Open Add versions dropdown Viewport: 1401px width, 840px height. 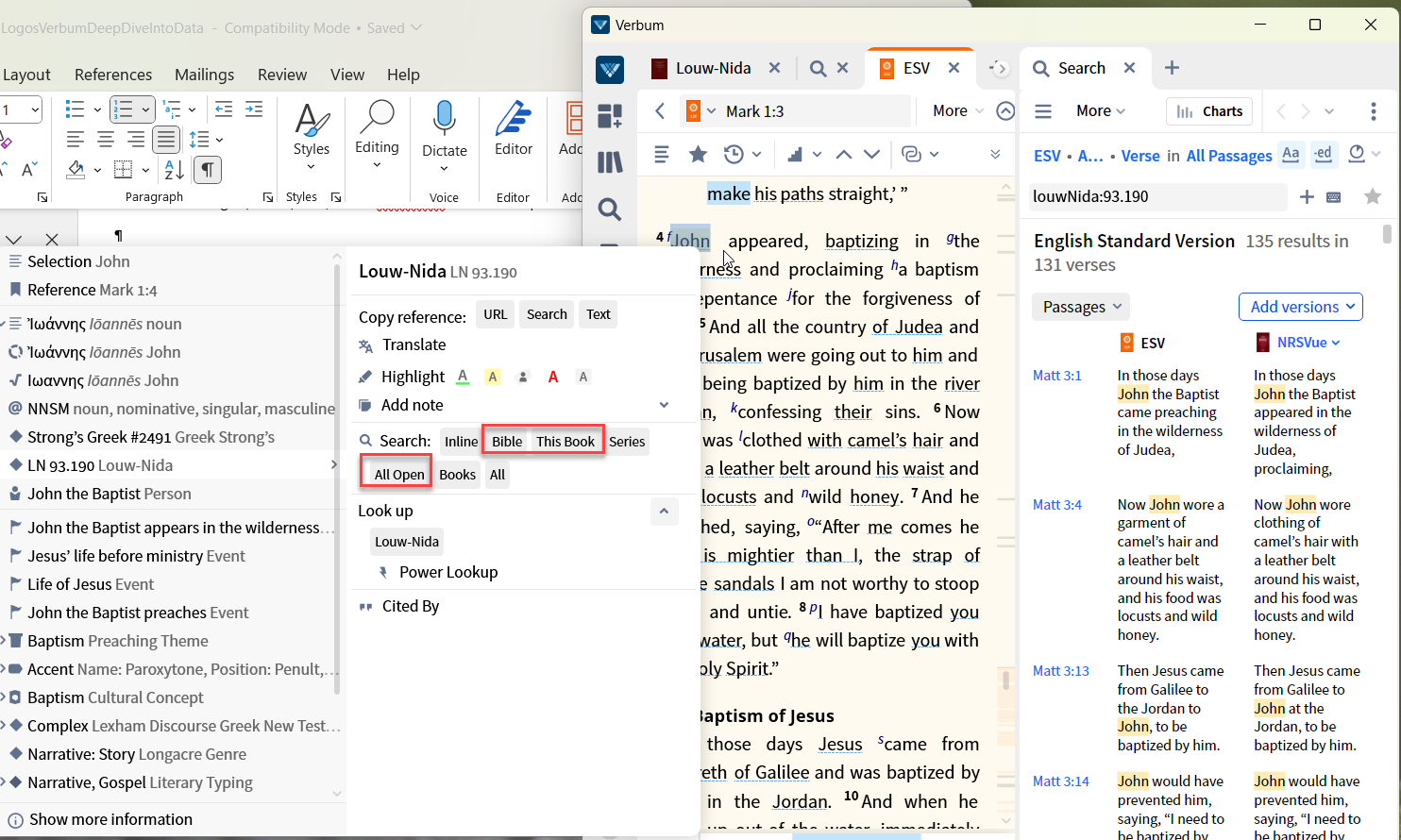point(1301,307)
